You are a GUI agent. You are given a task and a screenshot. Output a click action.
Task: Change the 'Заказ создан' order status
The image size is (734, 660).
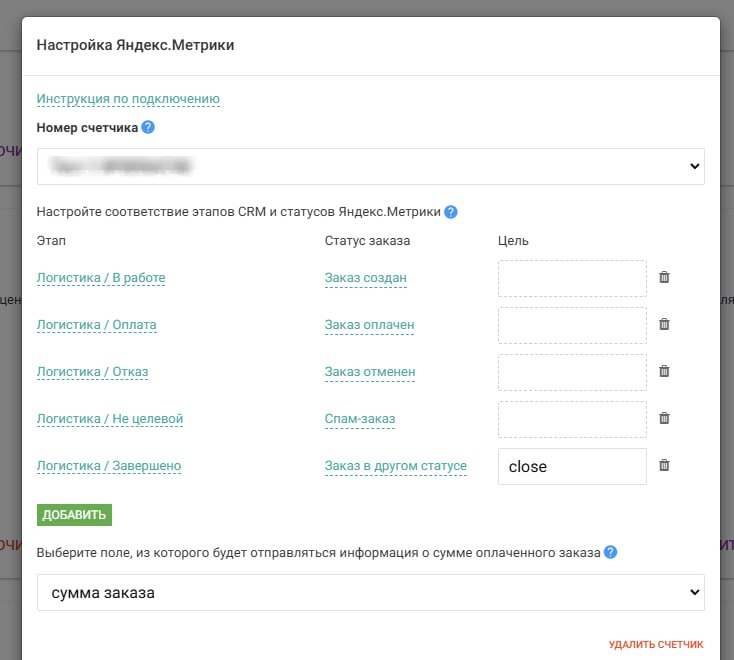(x=365, y=278)
